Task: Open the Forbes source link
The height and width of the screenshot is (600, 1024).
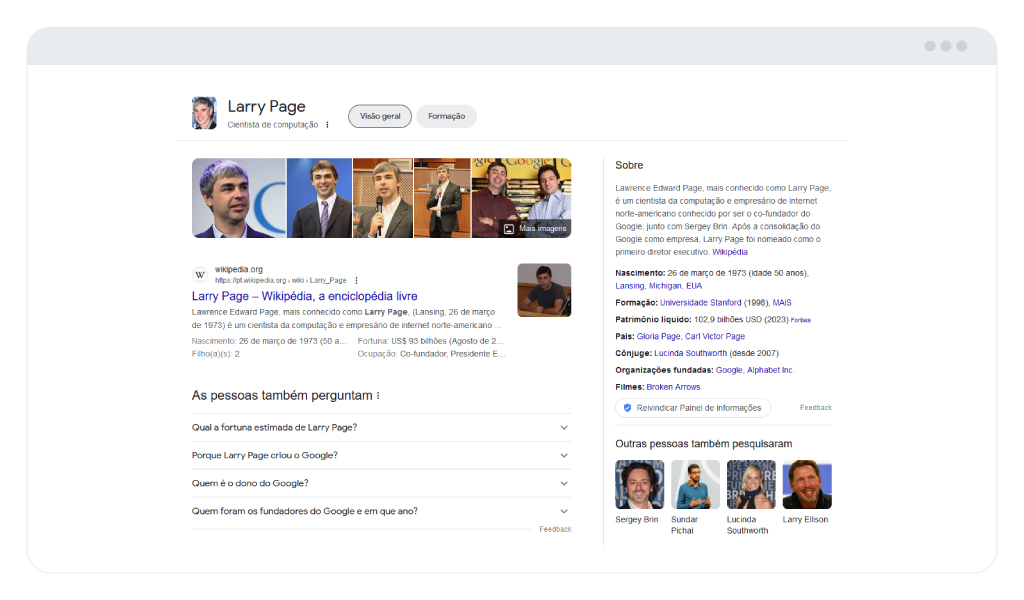Action: [800, 320]
